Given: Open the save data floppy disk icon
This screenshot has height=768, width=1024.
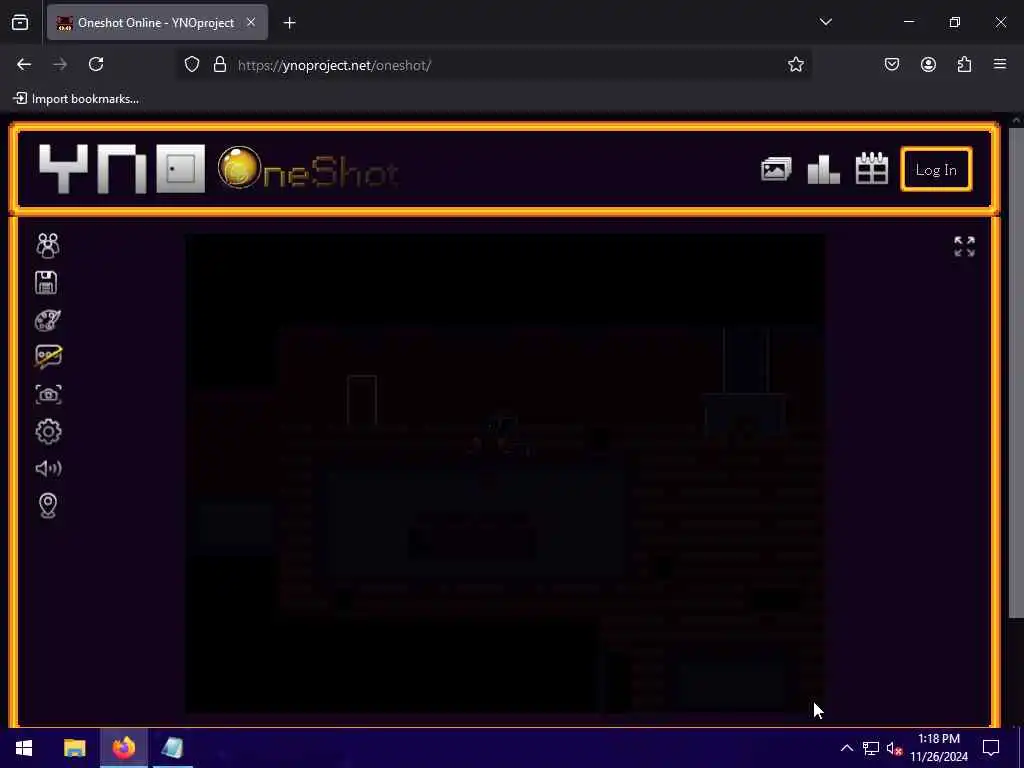Looking at the screenshot, I should pos(46,283).
